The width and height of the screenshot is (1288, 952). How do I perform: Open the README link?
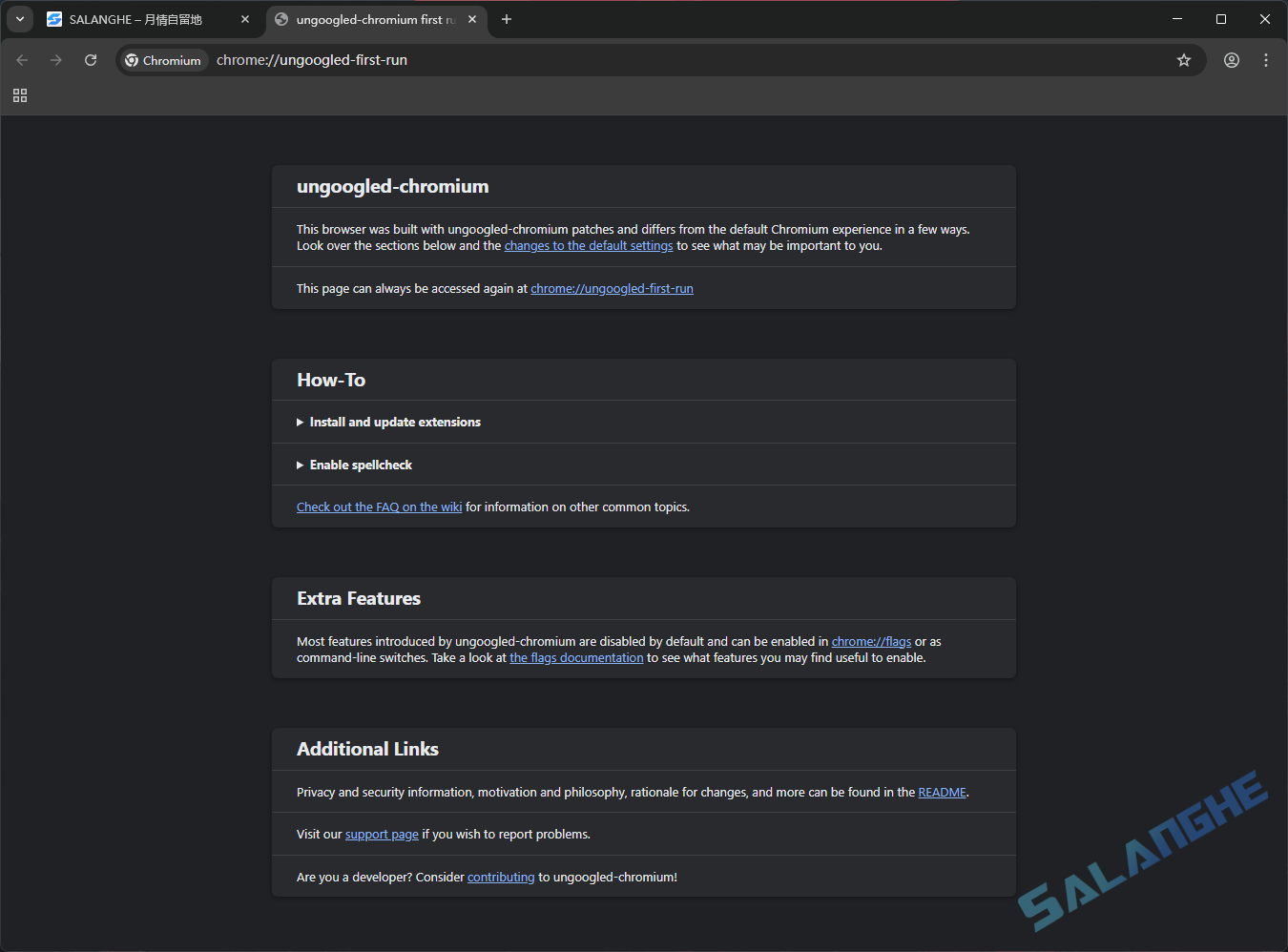point(942,792)
